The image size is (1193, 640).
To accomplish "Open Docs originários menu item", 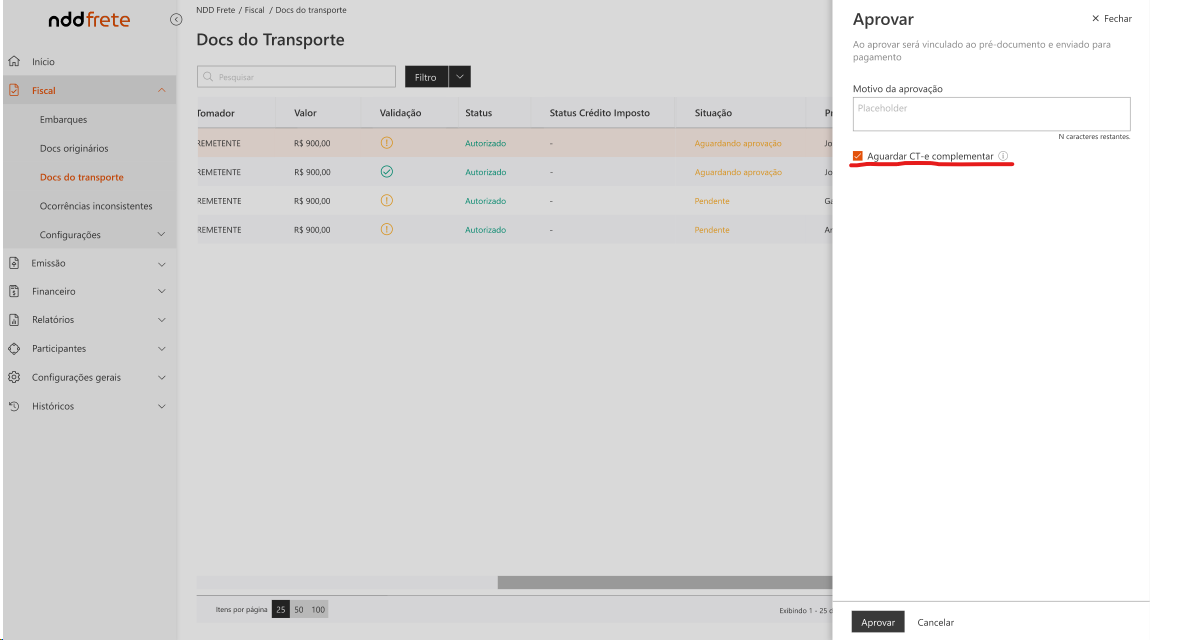I will 74,149.
